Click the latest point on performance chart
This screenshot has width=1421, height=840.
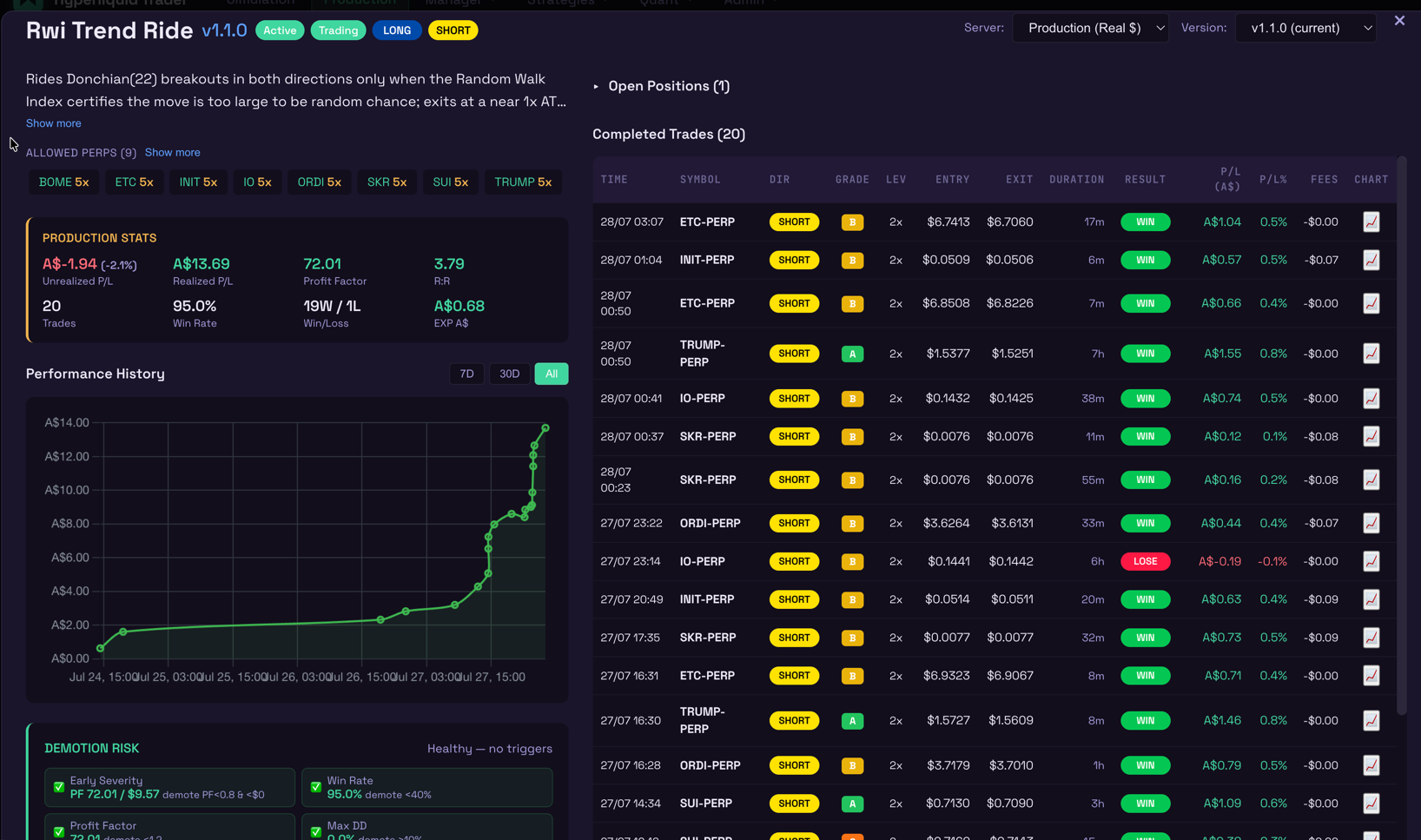coord(545,428)
